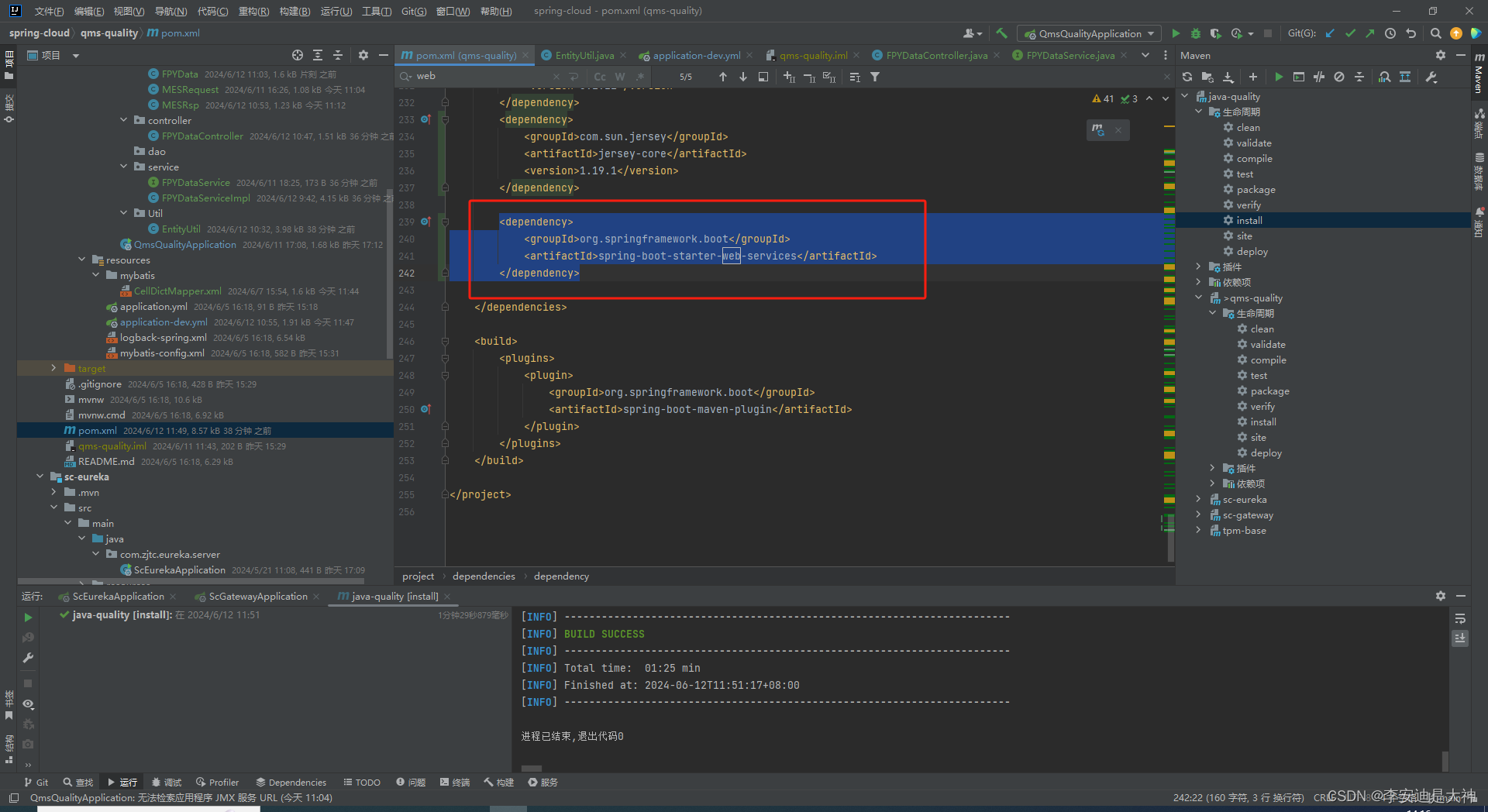The image size is (1488, 812).
Task: Open Dependencies tool window
Action: 291,782
